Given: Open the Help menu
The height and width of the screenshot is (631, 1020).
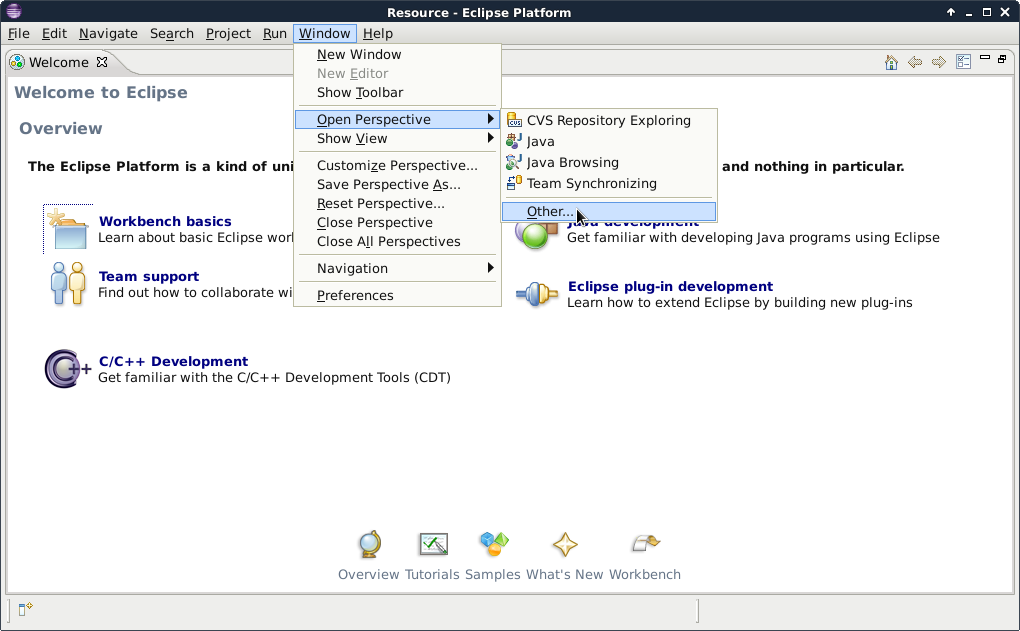Looking at the screenshot, I should (x=377, y=33).
